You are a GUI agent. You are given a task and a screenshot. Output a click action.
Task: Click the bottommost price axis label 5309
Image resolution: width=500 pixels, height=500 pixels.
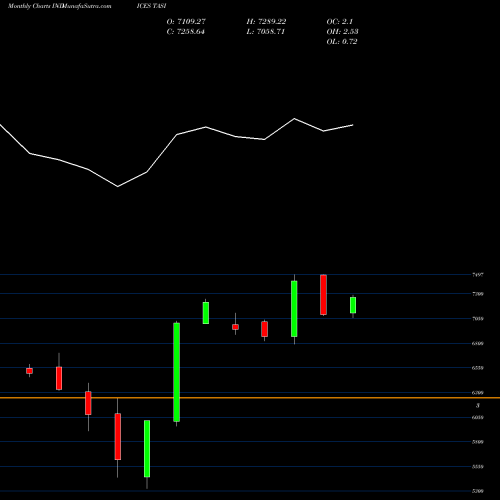[x=478, y=491]
